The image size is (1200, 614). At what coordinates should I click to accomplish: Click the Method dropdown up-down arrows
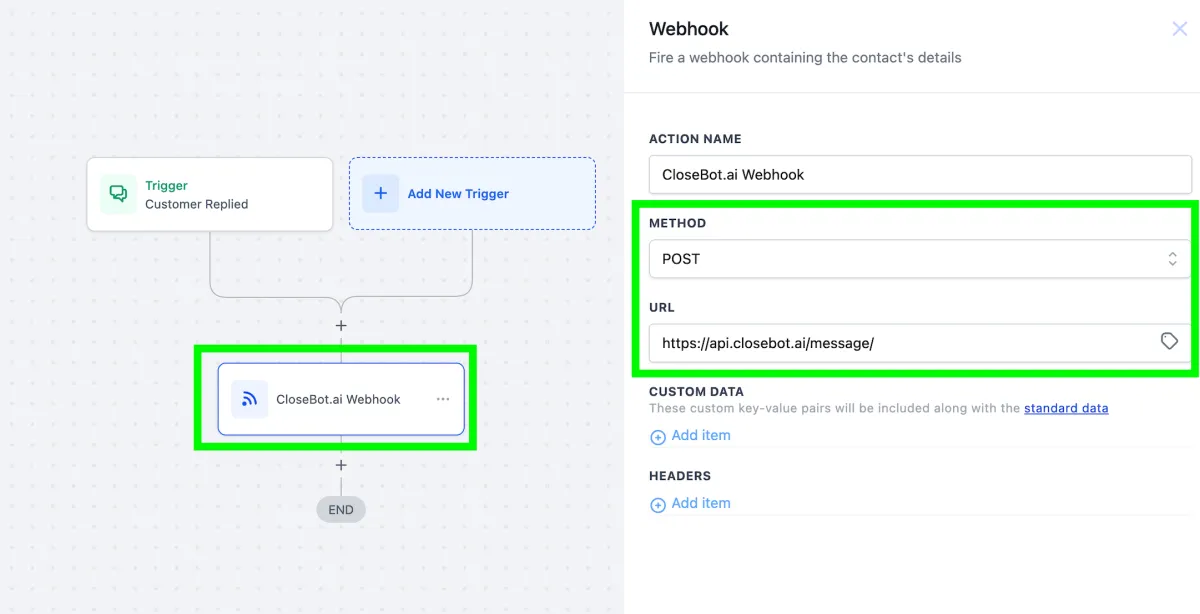(x=1172, y=259)
